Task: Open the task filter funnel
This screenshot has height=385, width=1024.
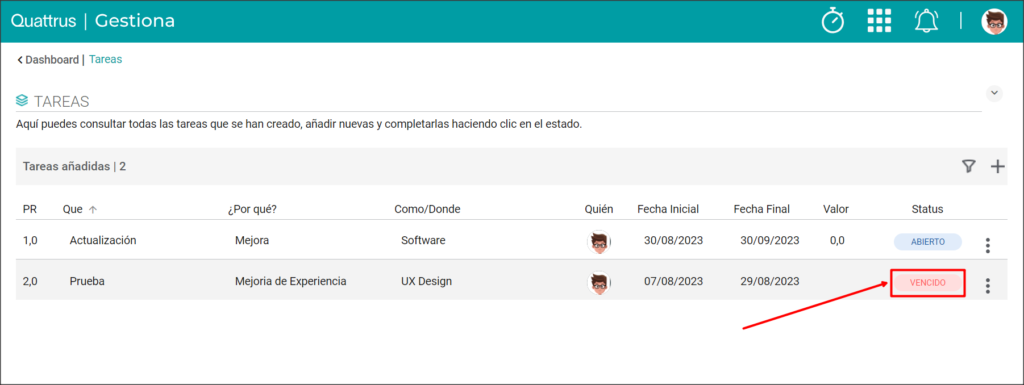Action: (968, 166)
